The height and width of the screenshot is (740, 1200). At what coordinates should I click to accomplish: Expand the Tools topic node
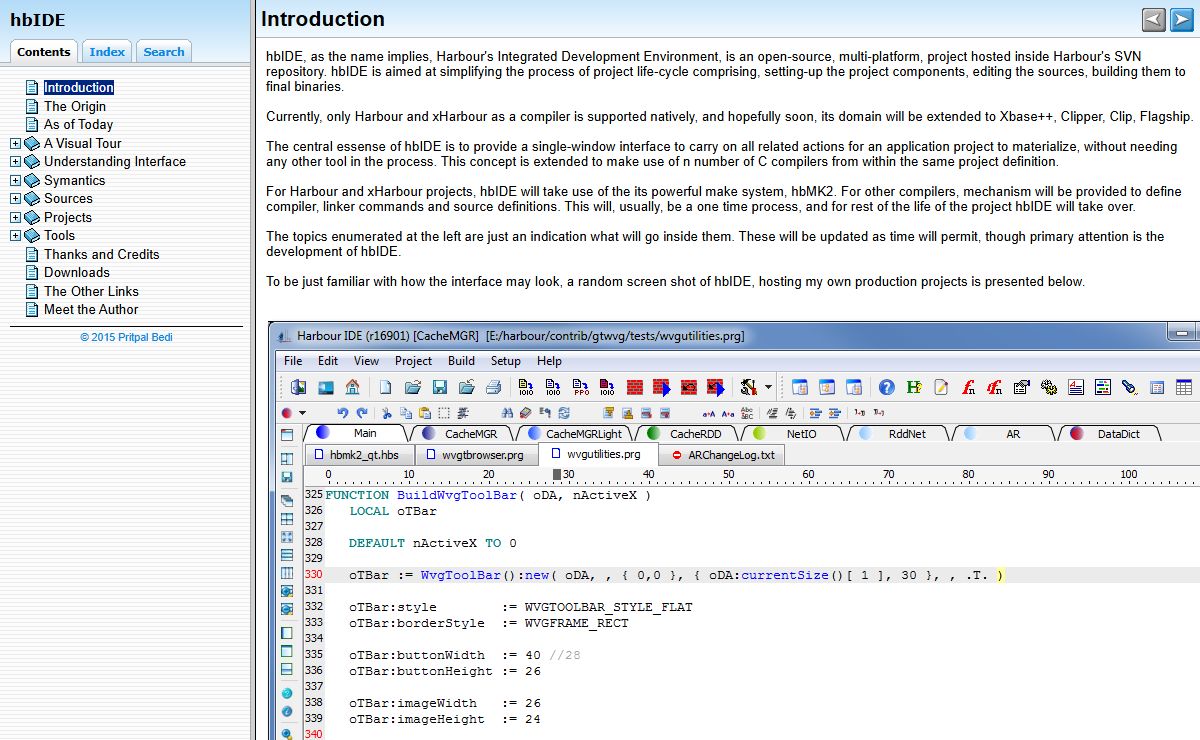click(15, 236)
